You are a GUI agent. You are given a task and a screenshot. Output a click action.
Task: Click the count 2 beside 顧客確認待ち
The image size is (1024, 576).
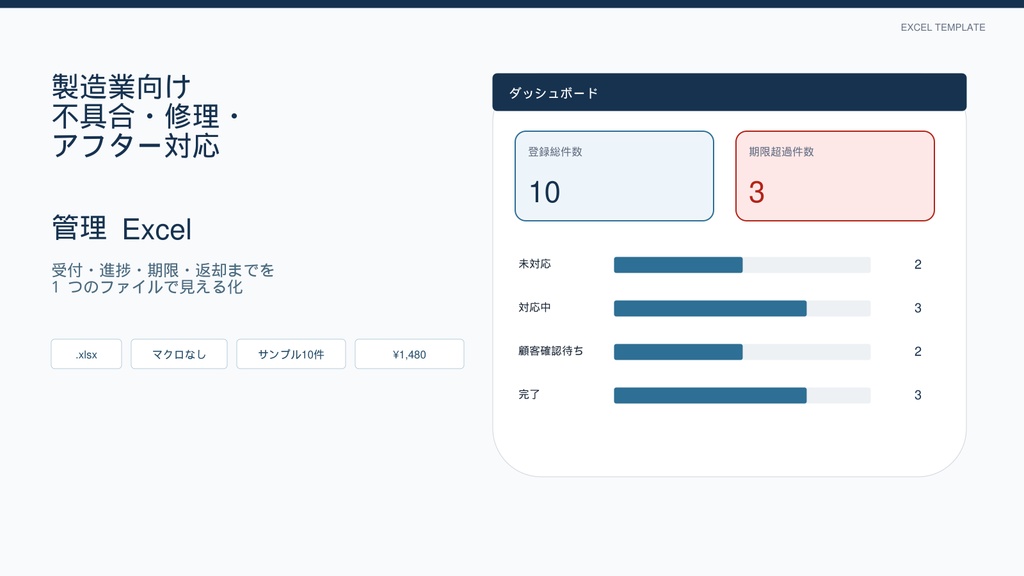pyautogui.click(x=918, y=351)
